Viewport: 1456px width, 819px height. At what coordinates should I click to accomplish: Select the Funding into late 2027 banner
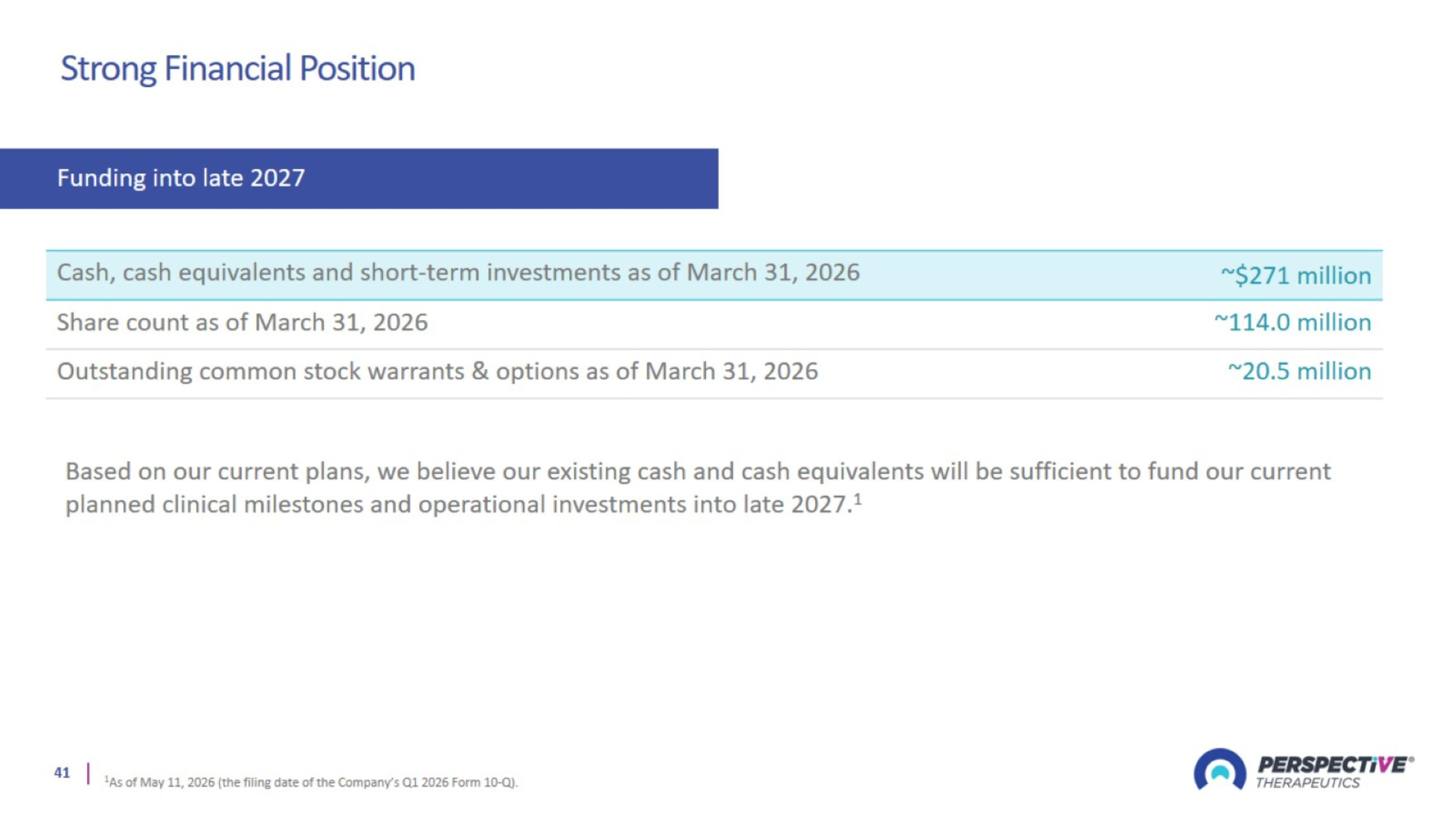(359, 179)
